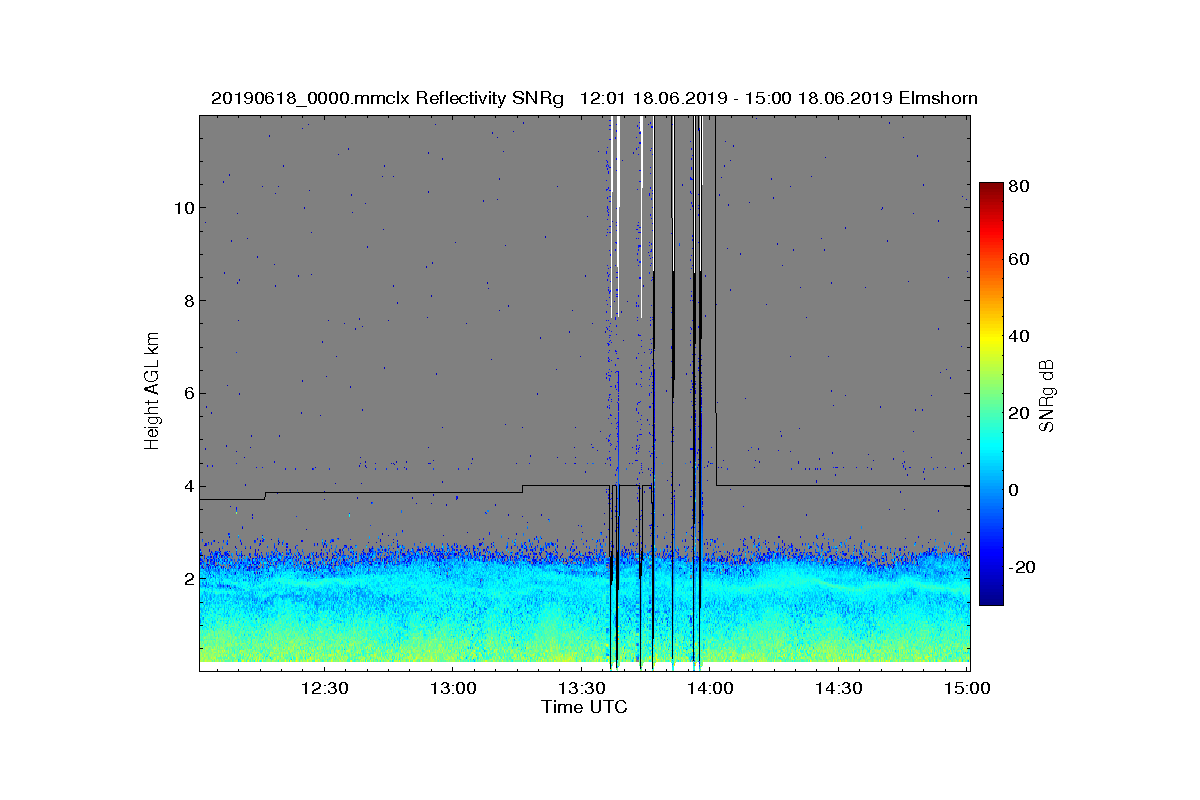Click the colorbar value 20

(x=1020, y=414)
